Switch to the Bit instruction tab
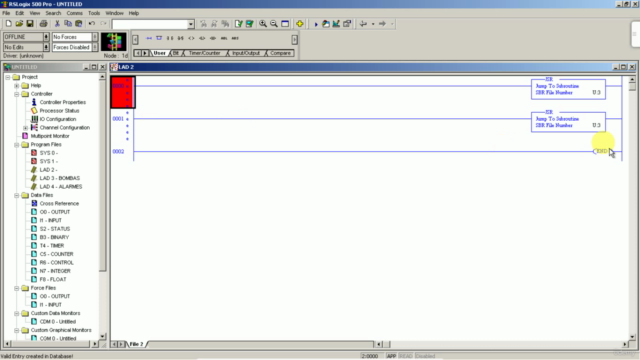This screenshot has height=360, width=640. (176, 53)
